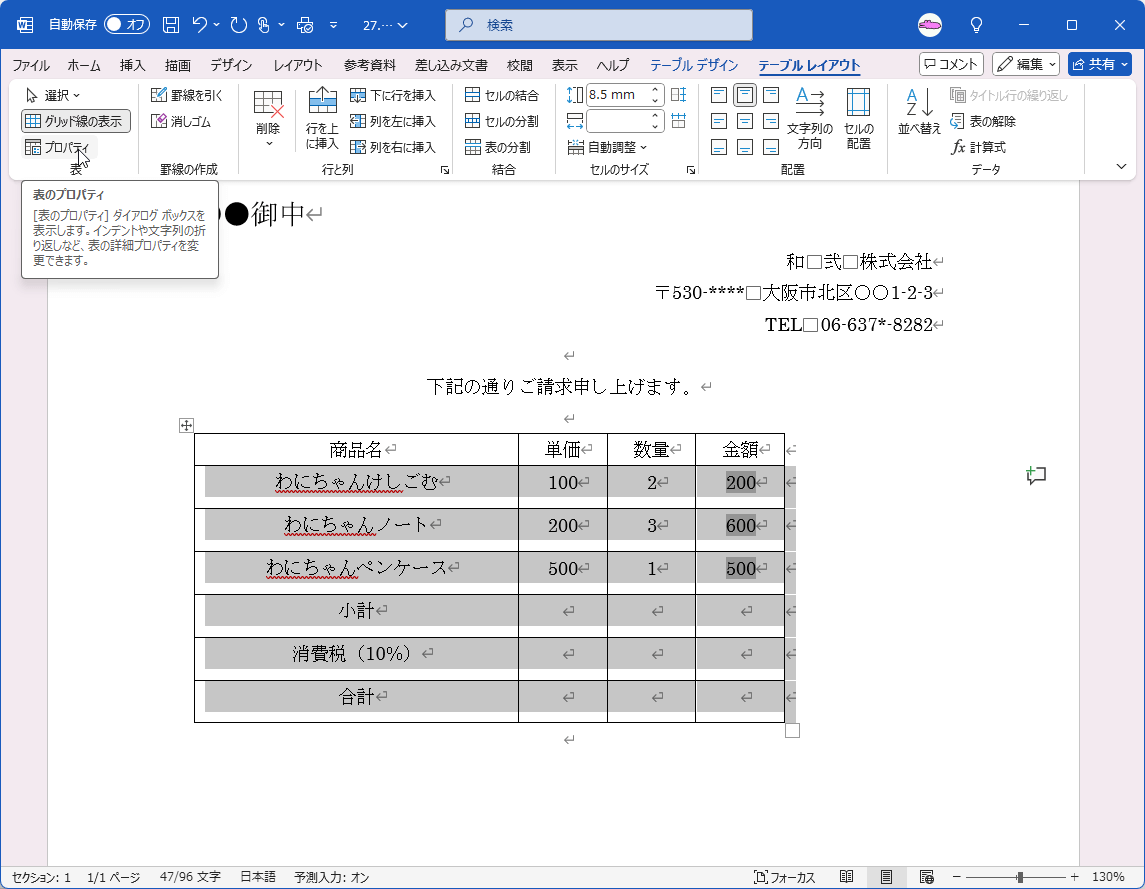Toggle 自動保存 autosave switch
Viewport: 1145px width, 889px height.
[x=127, y=25]
